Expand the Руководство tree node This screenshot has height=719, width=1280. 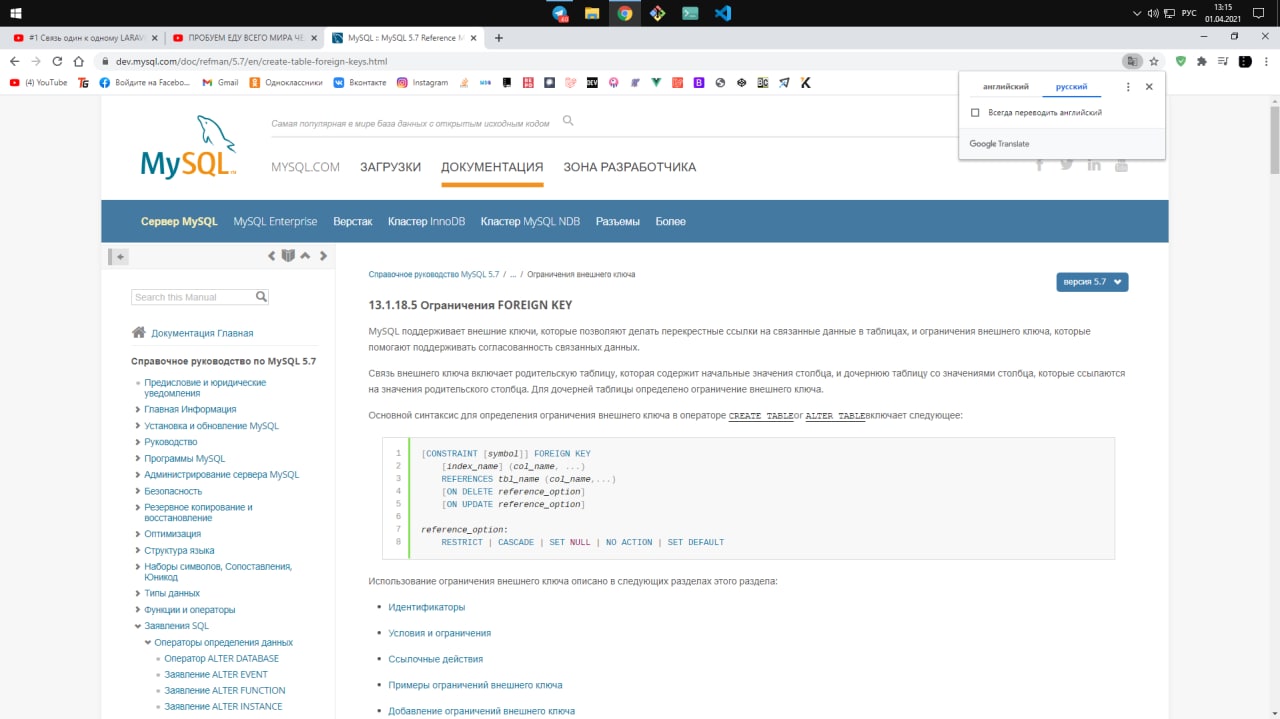click(137, 442)
